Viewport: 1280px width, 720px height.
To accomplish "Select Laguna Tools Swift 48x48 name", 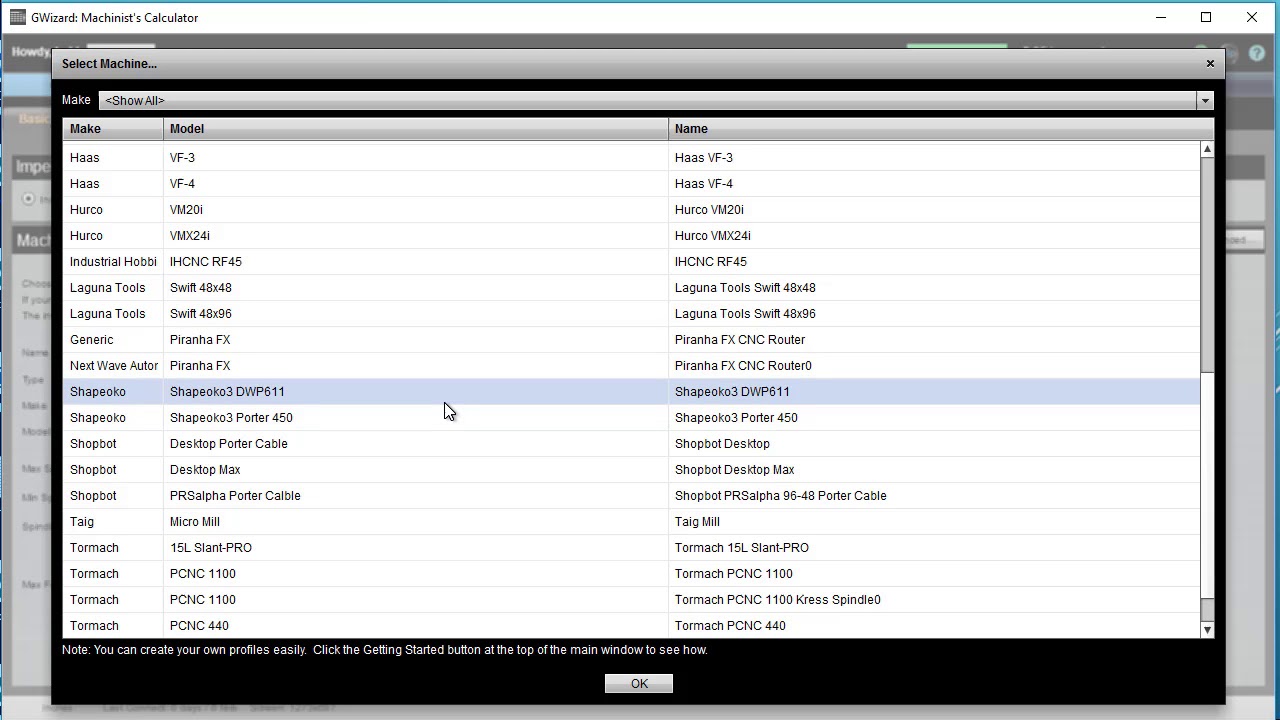I will pos(934,288).
